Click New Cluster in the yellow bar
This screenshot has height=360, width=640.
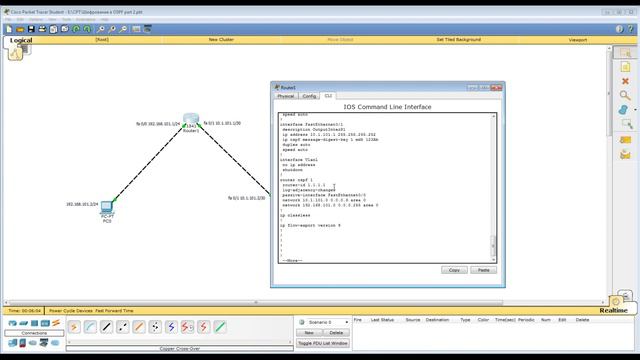221,40
